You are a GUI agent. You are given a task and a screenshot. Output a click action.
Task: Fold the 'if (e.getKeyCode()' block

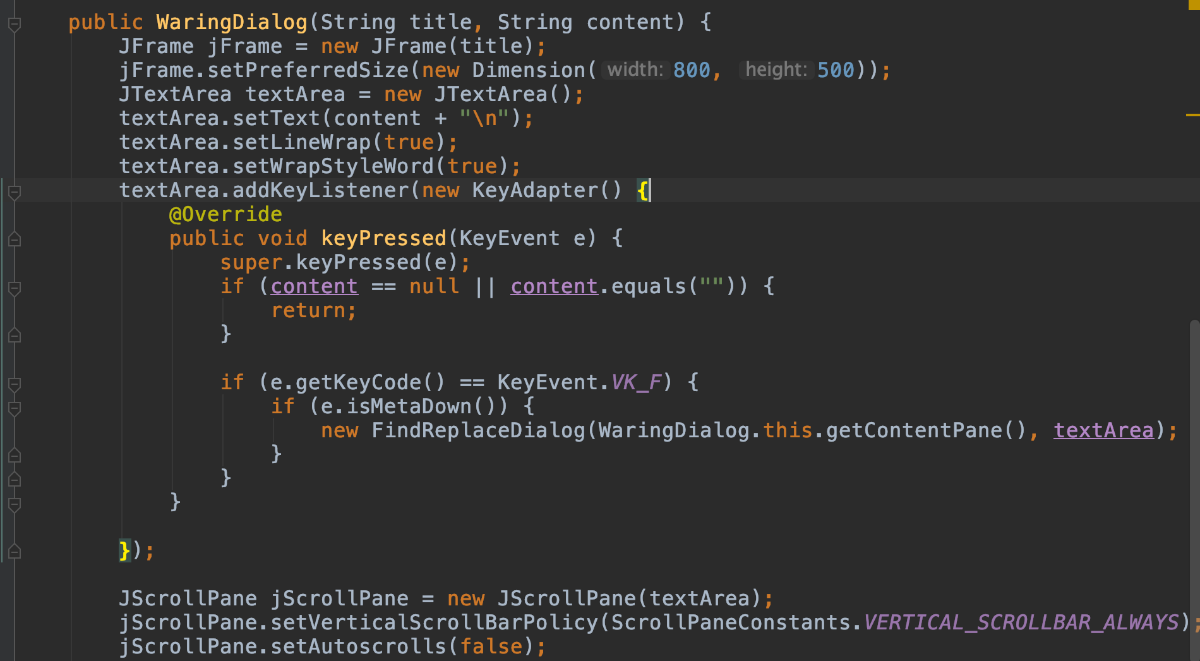coord(13,383)
